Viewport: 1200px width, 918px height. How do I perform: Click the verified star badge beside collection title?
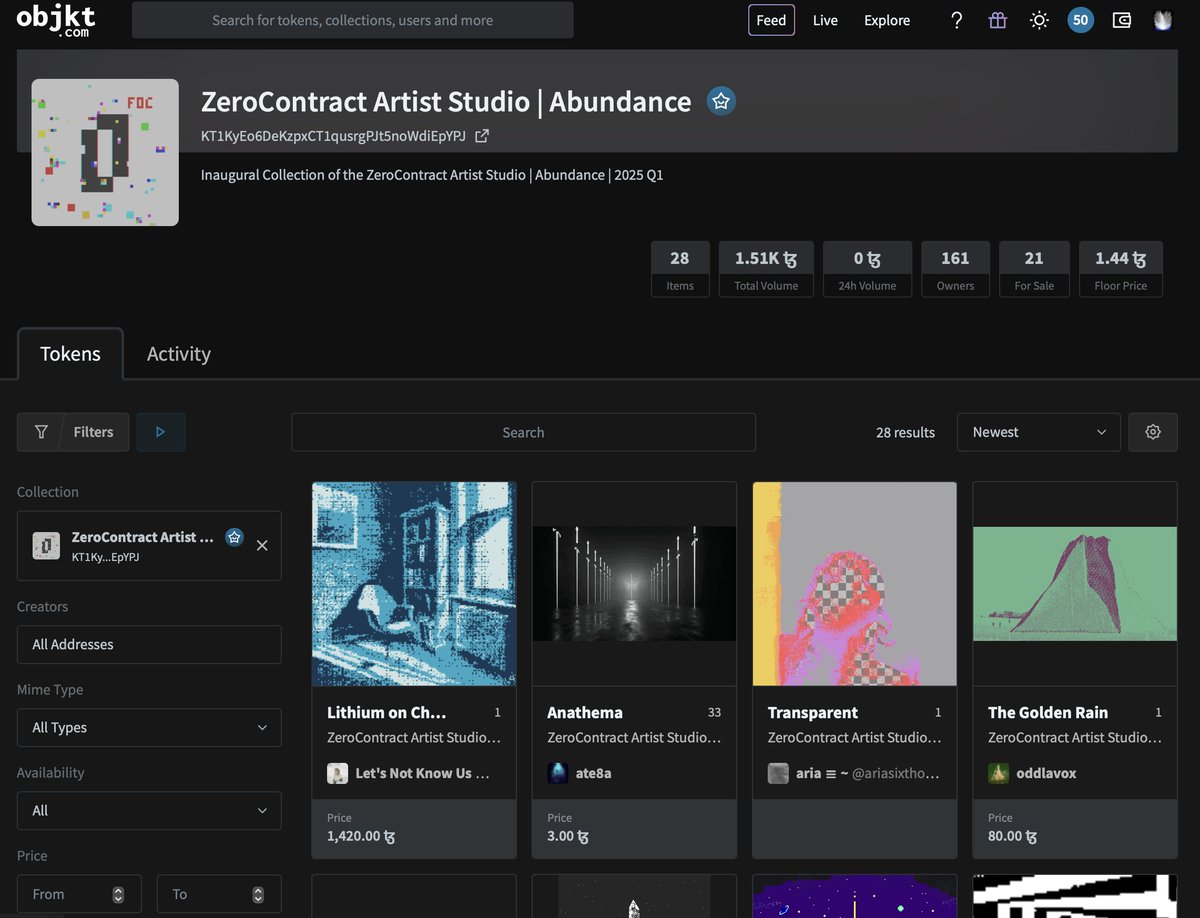[x=721, y=101]
